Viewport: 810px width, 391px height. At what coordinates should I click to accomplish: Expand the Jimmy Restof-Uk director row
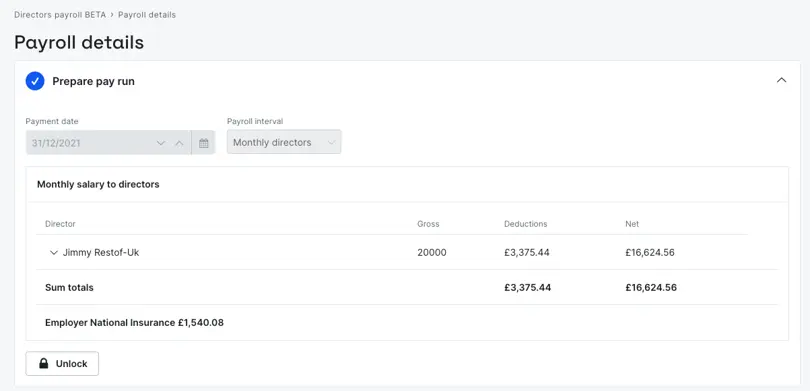coord(53,253)
